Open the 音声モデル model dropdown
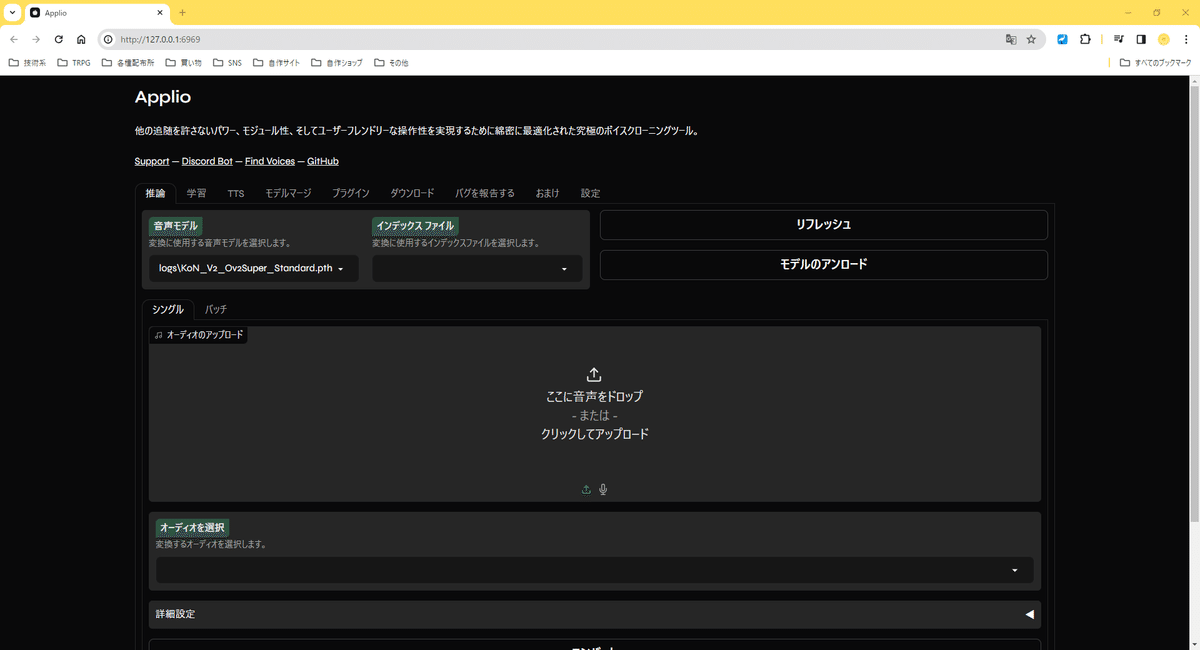Image resolution: width=1200 pixels, height=650 pixels. tap(253, 268)
